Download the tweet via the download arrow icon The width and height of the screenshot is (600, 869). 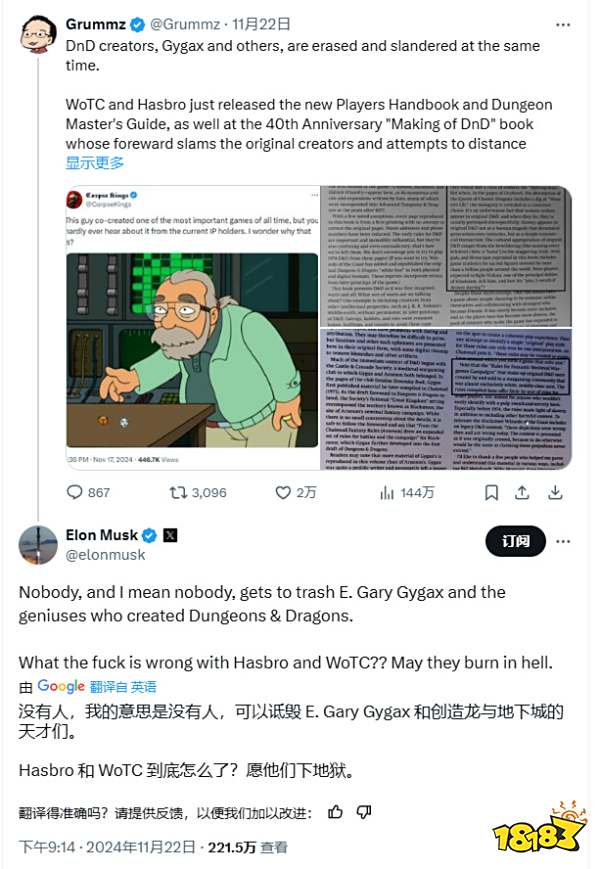pos(555,492)
